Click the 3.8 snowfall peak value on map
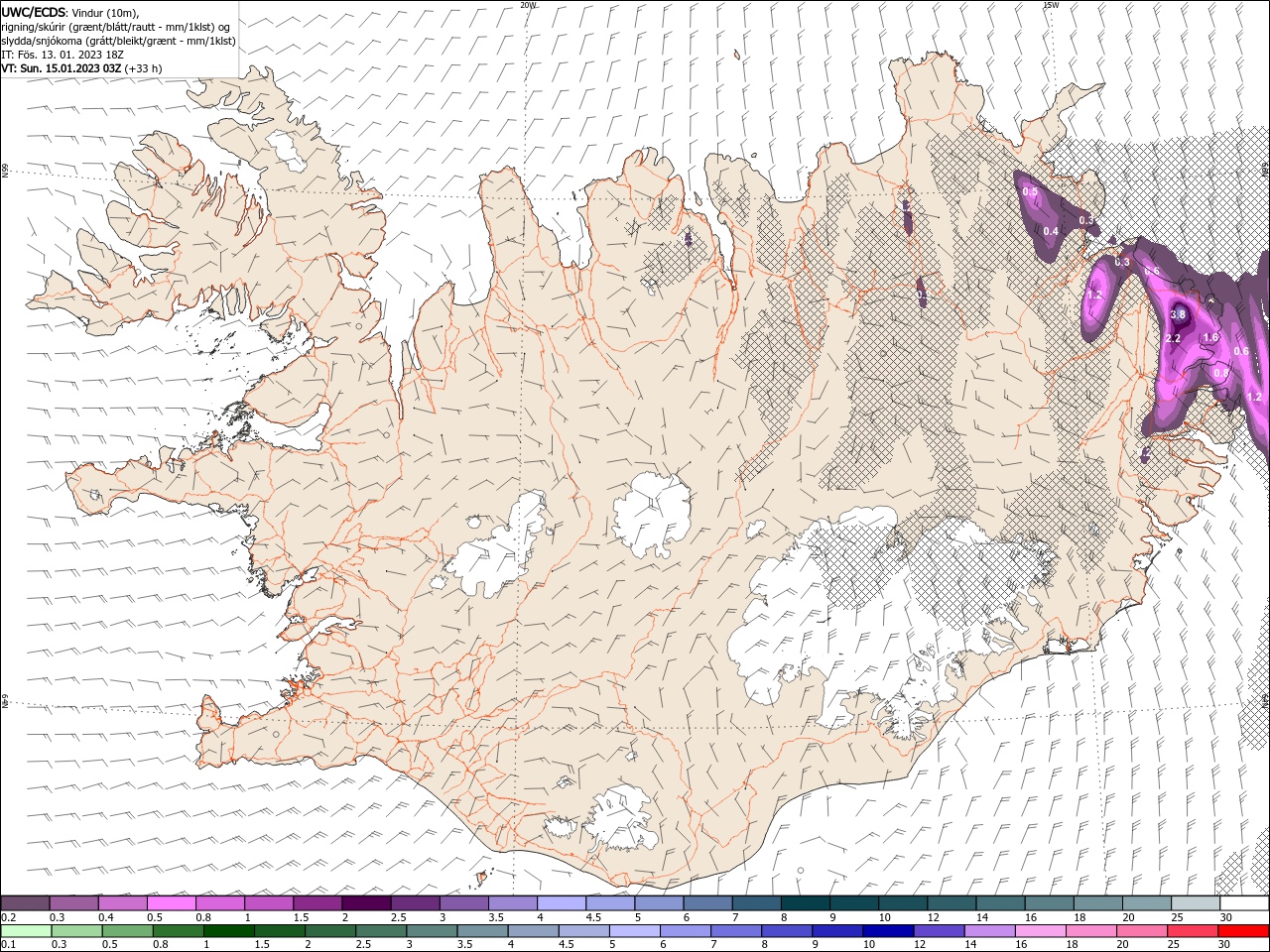The image size is (1270, 952). coord(1178,314)
